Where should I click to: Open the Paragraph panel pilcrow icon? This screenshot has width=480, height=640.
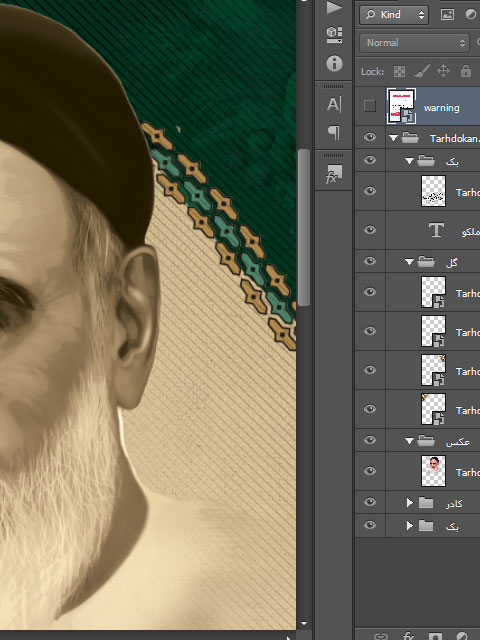(x=334, y=133)
